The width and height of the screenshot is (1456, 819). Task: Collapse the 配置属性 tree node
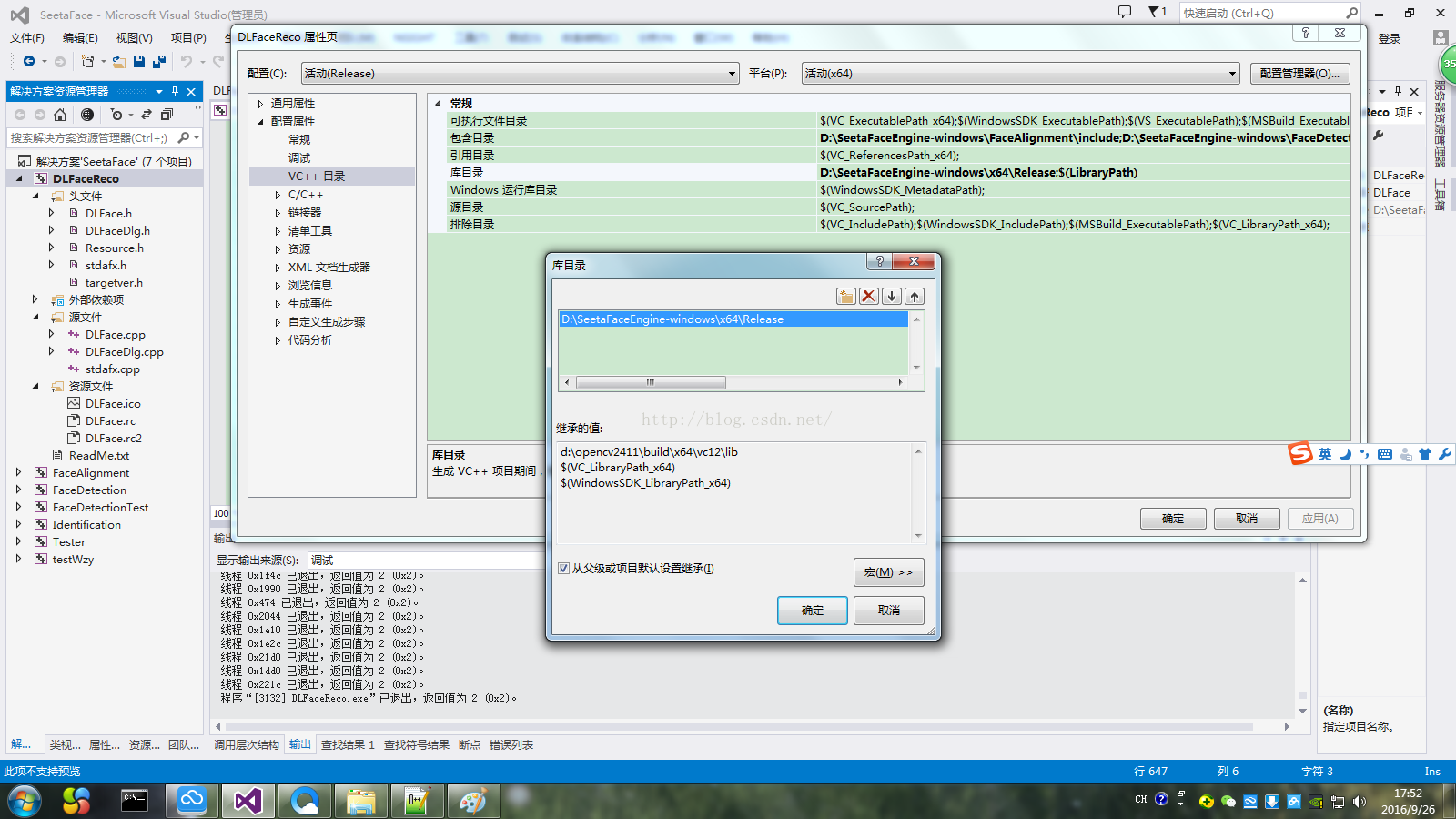[260, 122]
